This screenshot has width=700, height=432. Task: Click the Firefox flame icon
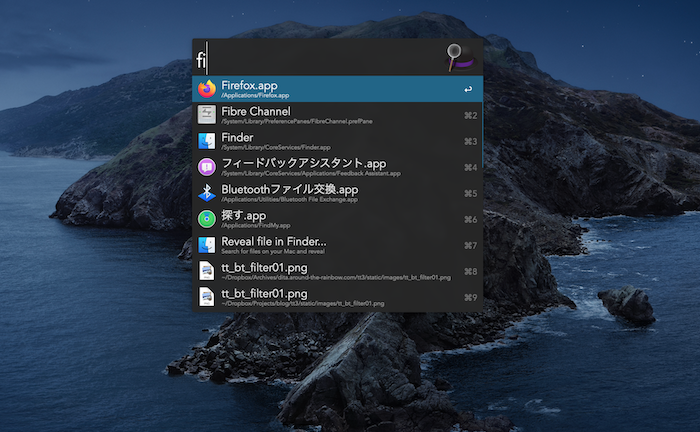tap(207, 89)
